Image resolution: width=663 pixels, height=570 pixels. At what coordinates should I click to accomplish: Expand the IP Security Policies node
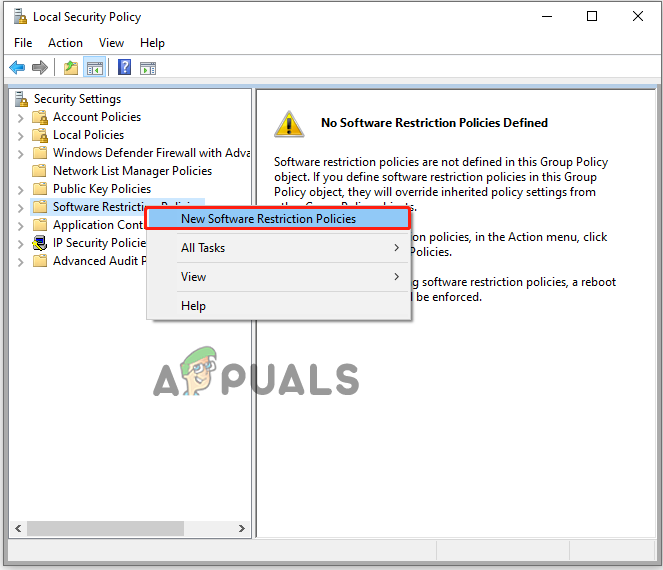[x=20, y=244]
